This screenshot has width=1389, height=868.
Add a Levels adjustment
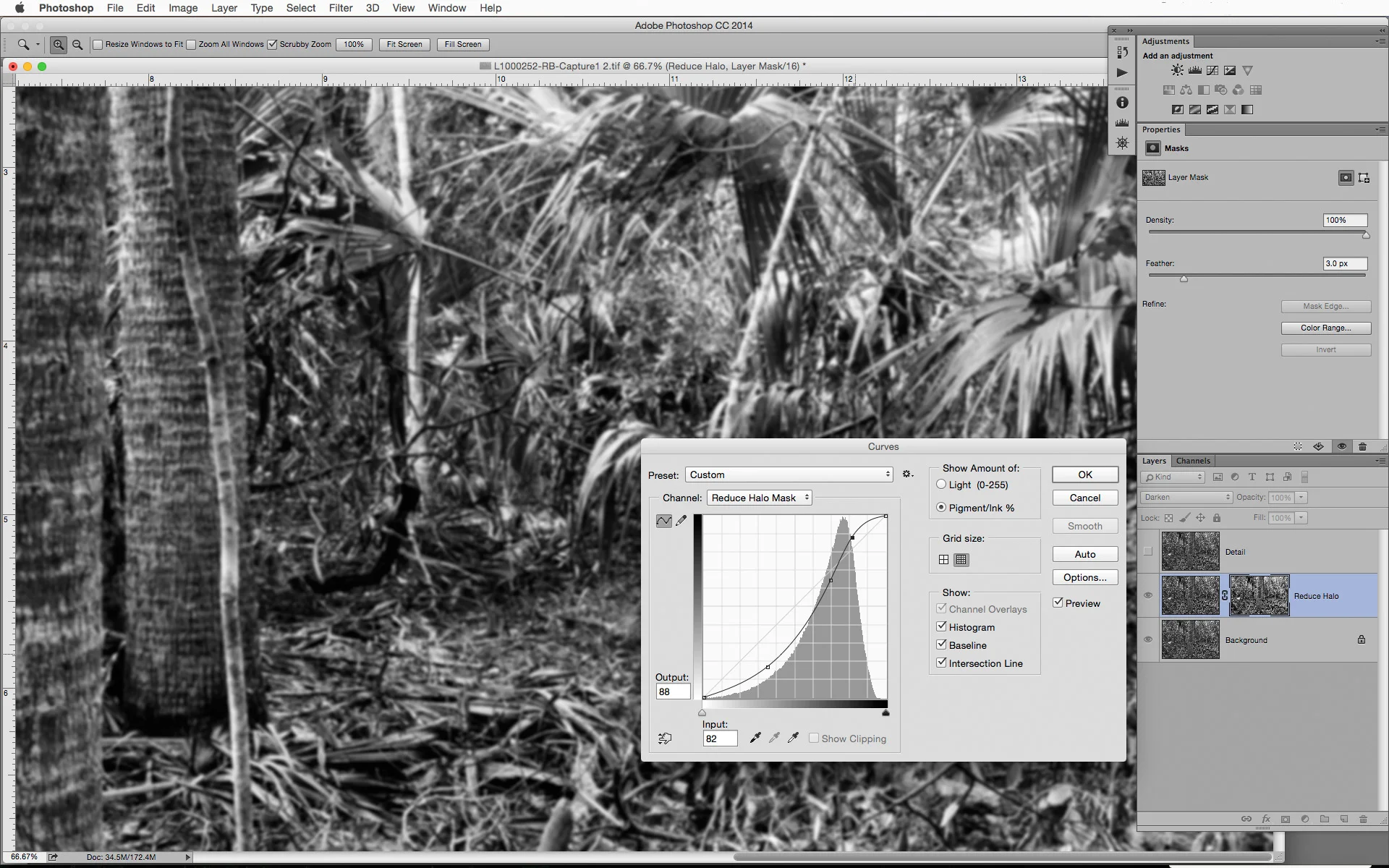pos(1194,70)
